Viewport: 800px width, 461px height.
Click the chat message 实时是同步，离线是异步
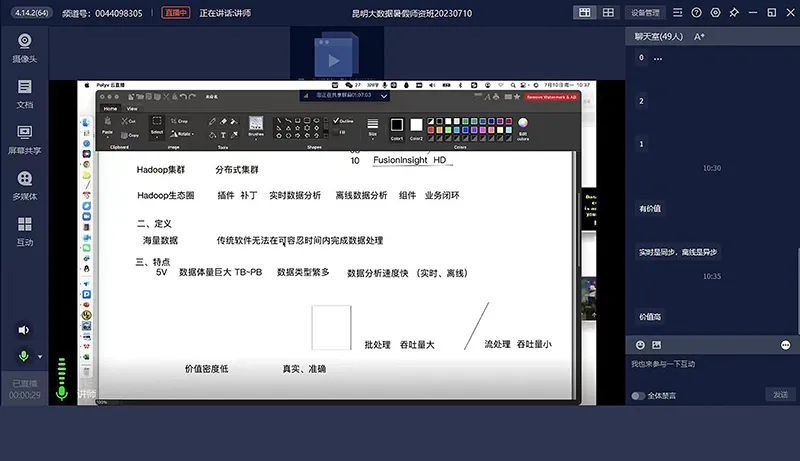click(x=678, y=252)
